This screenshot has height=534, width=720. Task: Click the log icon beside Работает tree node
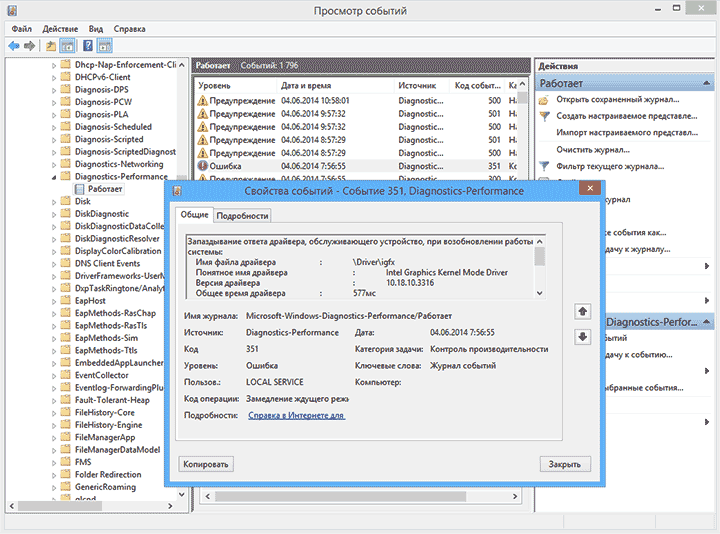[x=79, y=189]
